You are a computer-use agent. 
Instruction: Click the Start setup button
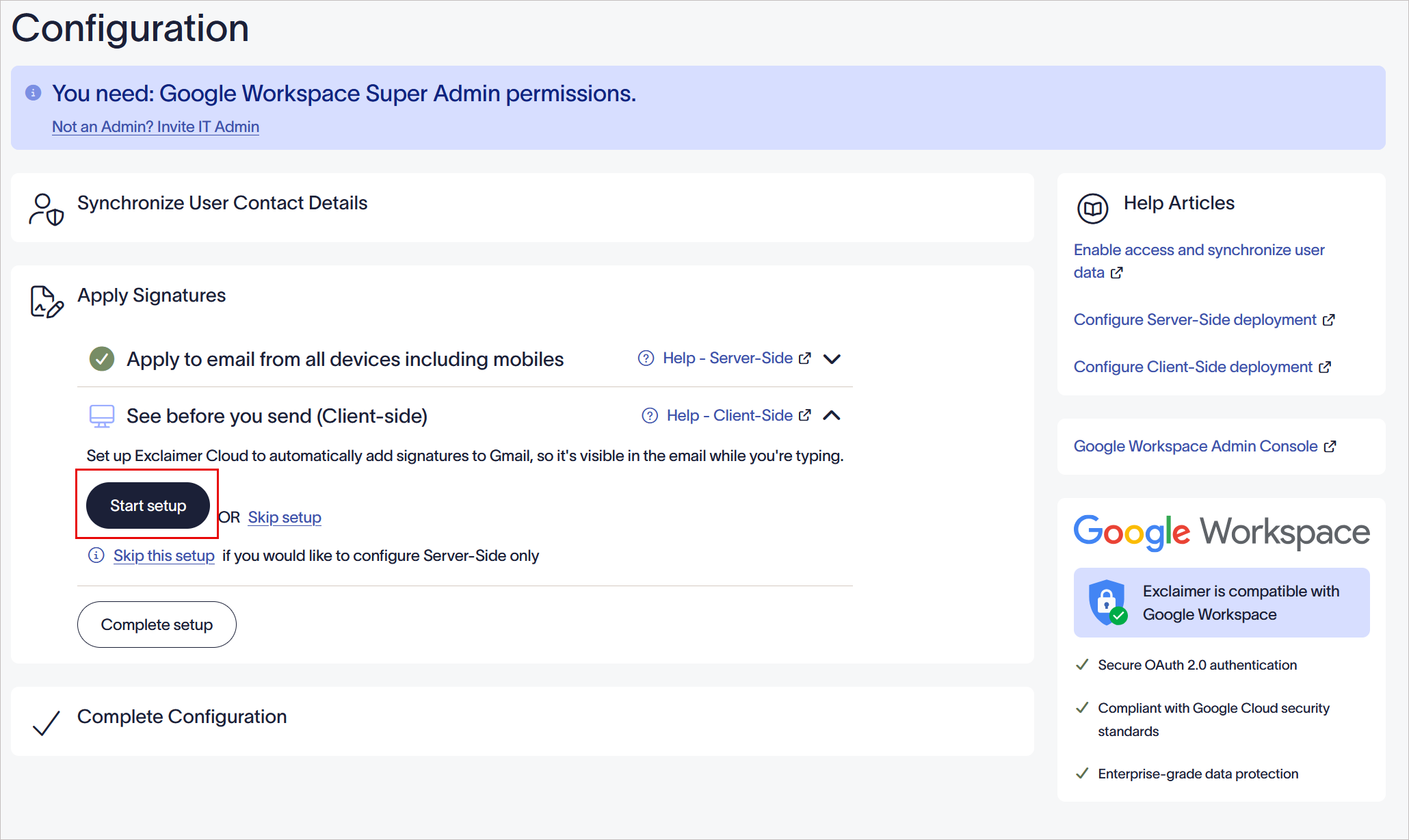coord(148,506)
